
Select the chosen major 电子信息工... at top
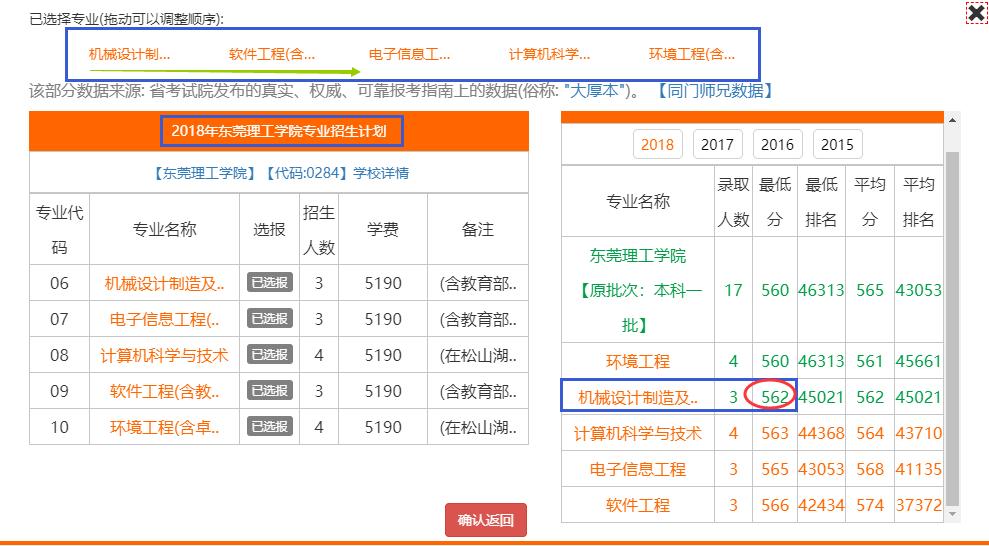point(409,54)
